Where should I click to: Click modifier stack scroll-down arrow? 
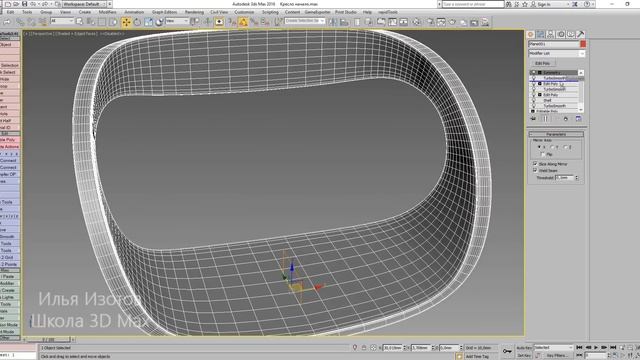click(x=581, y=110)
